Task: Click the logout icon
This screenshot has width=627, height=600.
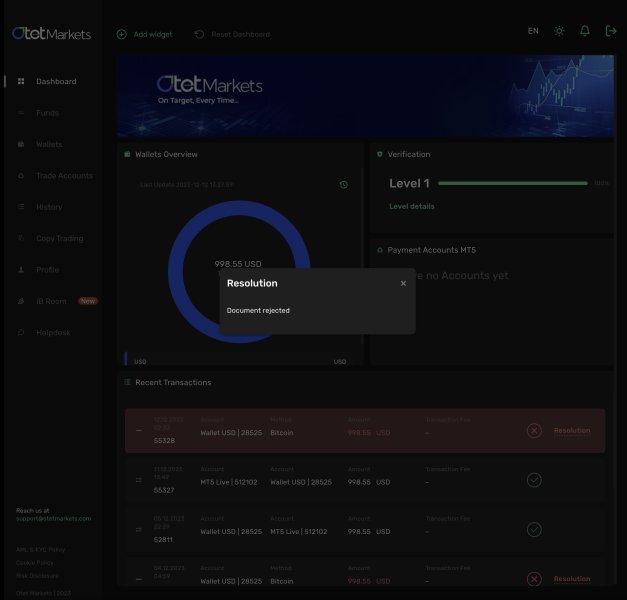Action: [611, 31]
